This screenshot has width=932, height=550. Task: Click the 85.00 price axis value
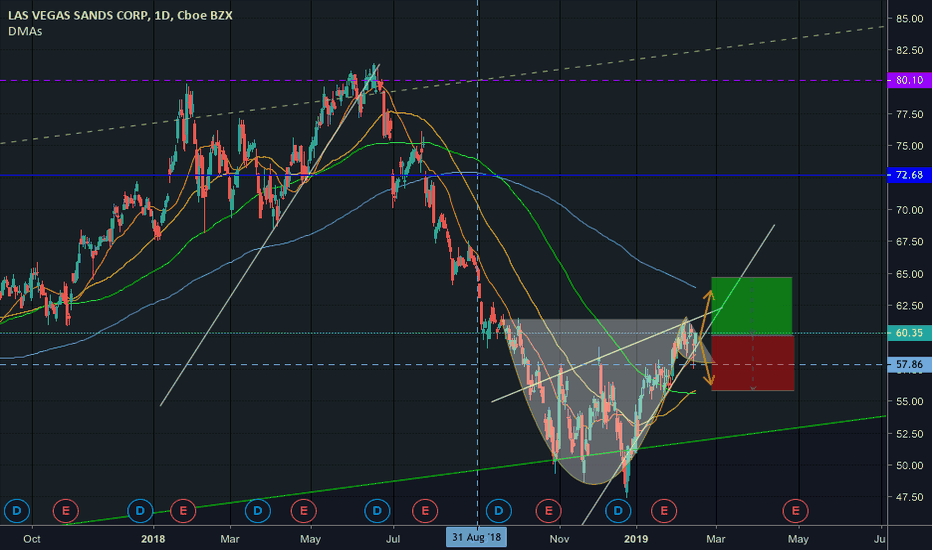[909, 19]
